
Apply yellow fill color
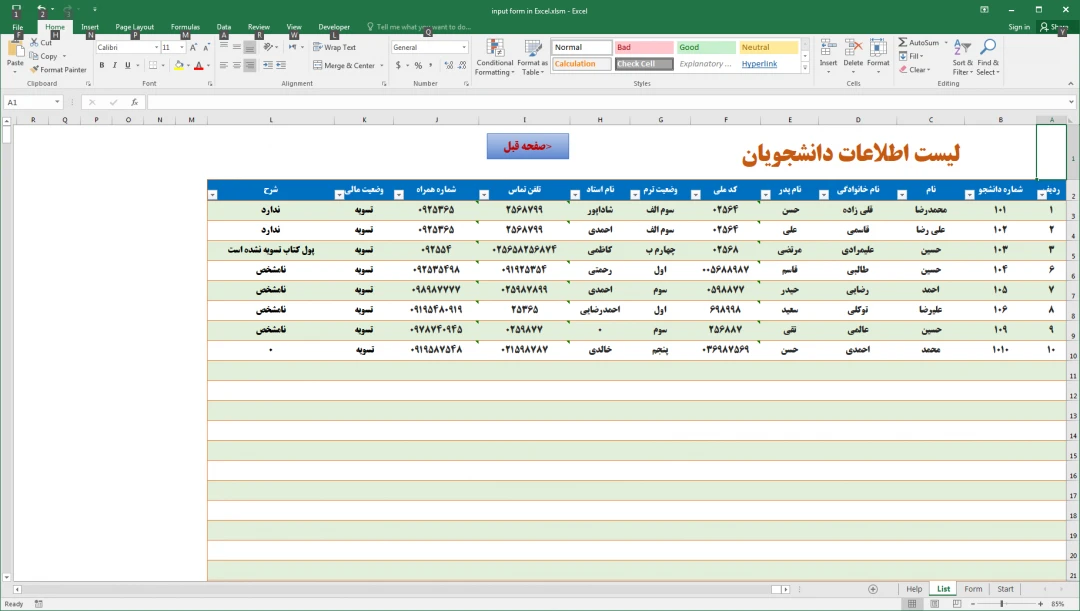tap(179, 65)
